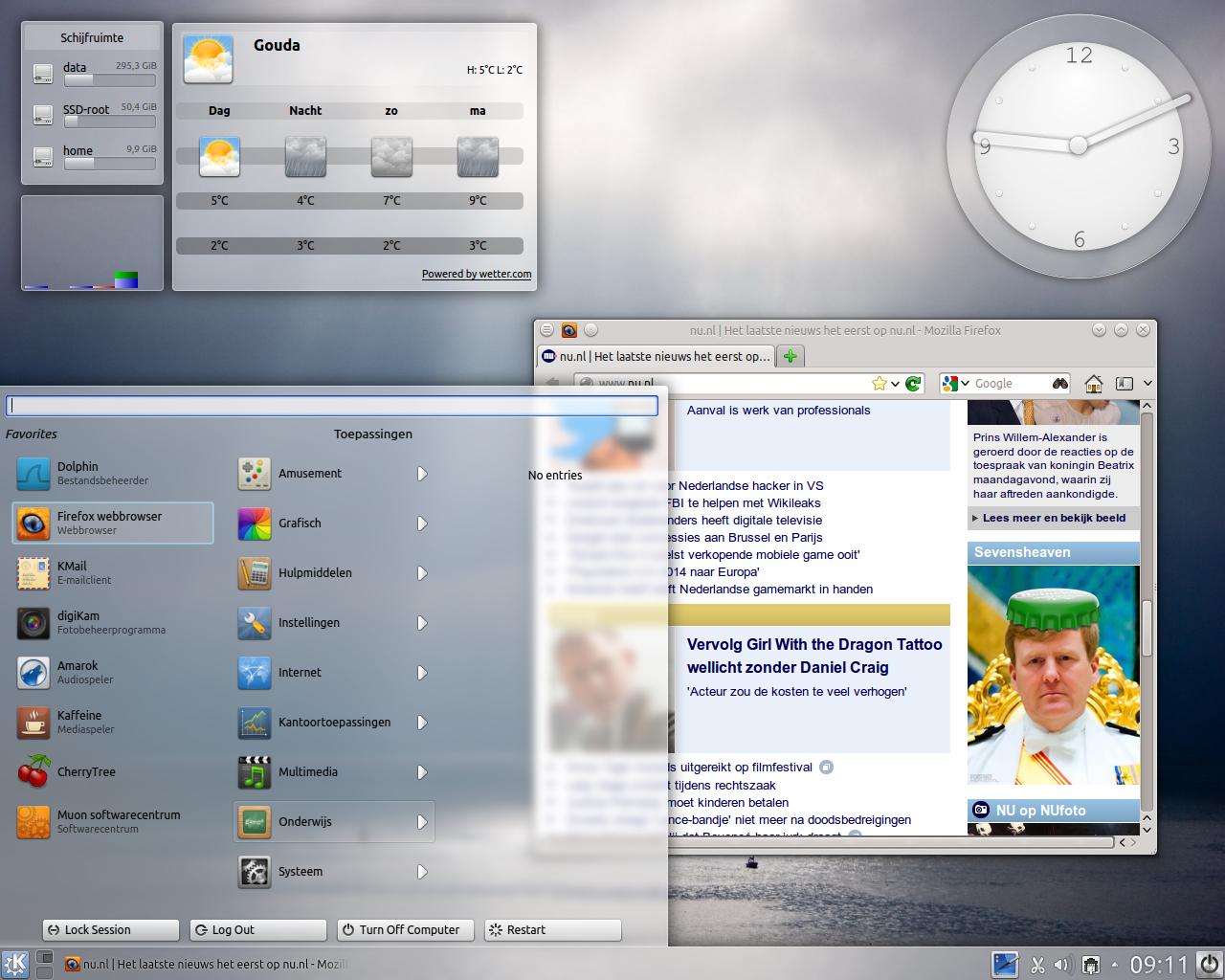Image resolution: width=1225 pixels, height=980 pixels.
Task: Open Aanval is werk van professionals link
Action: coord(778,411)
